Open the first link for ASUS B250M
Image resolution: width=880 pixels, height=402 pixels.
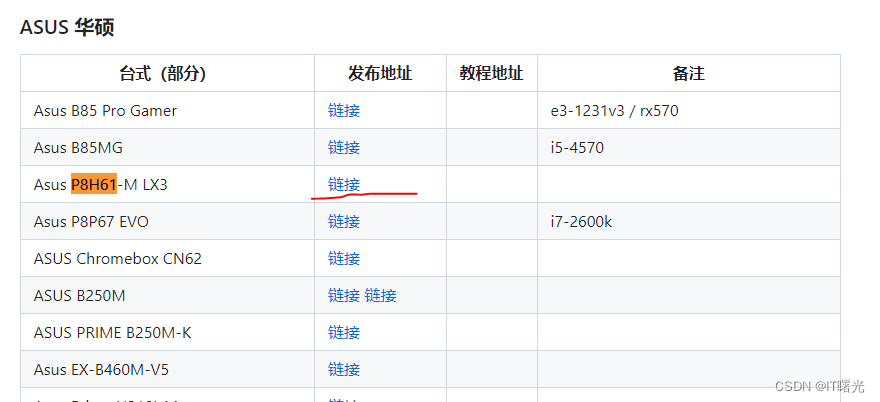coord(343,295)
